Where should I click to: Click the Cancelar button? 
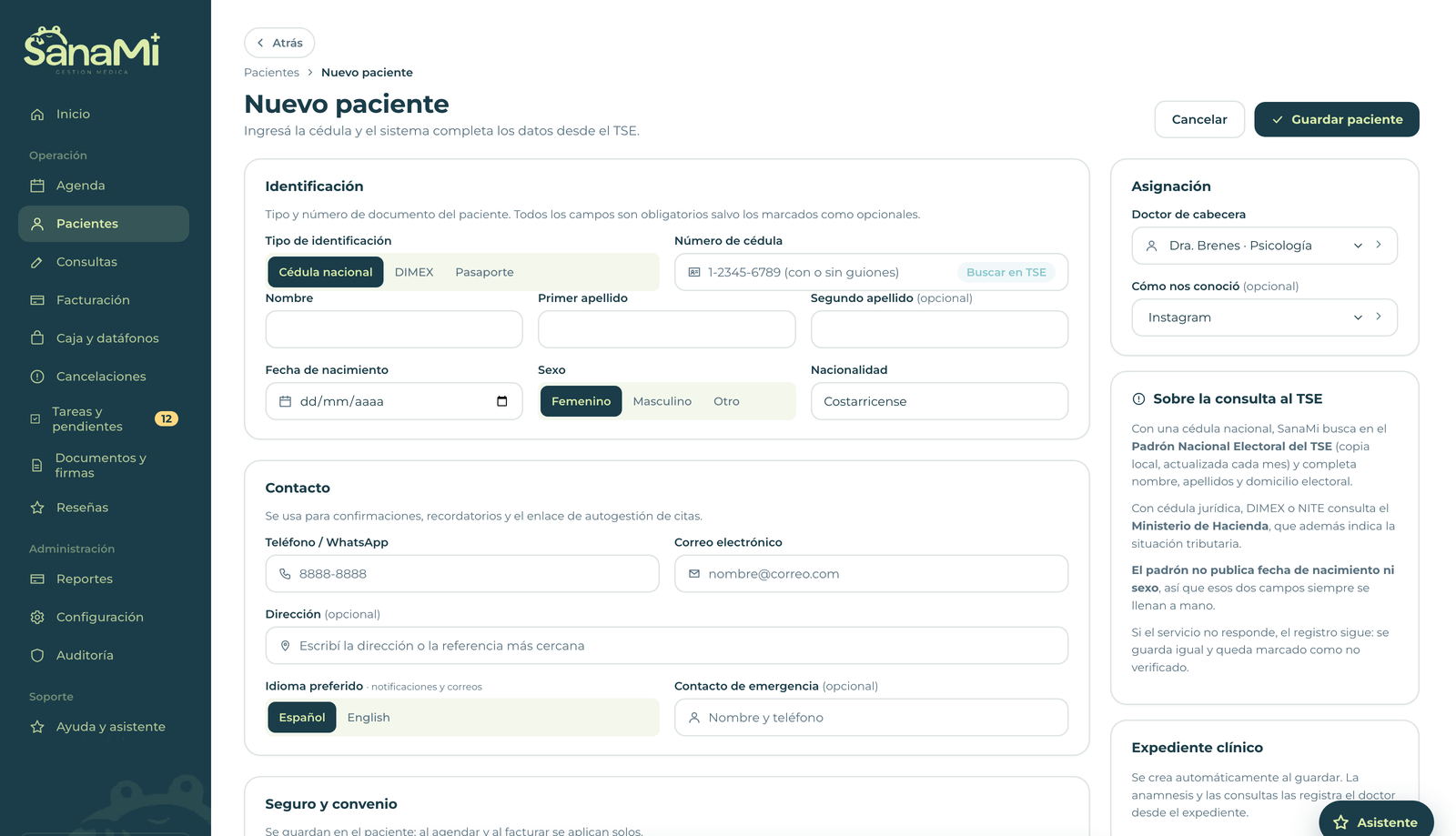[x=1199, y=119]
